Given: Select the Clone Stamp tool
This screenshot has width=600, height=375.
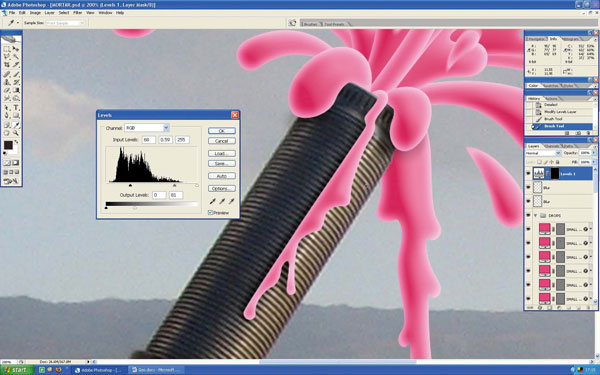Looking at the screenshot, I should pos(7,82).
